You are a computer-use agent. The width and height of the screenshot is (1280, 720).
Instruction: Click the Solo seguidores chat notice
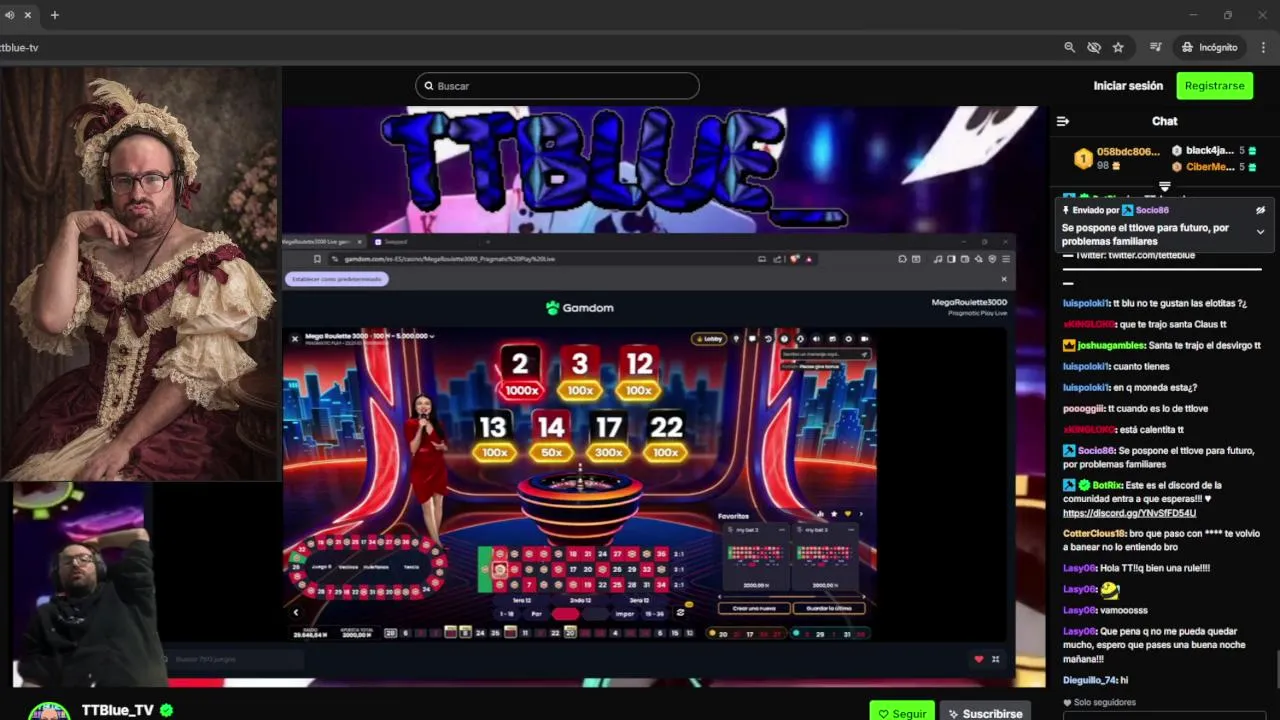coord(1100,703)
